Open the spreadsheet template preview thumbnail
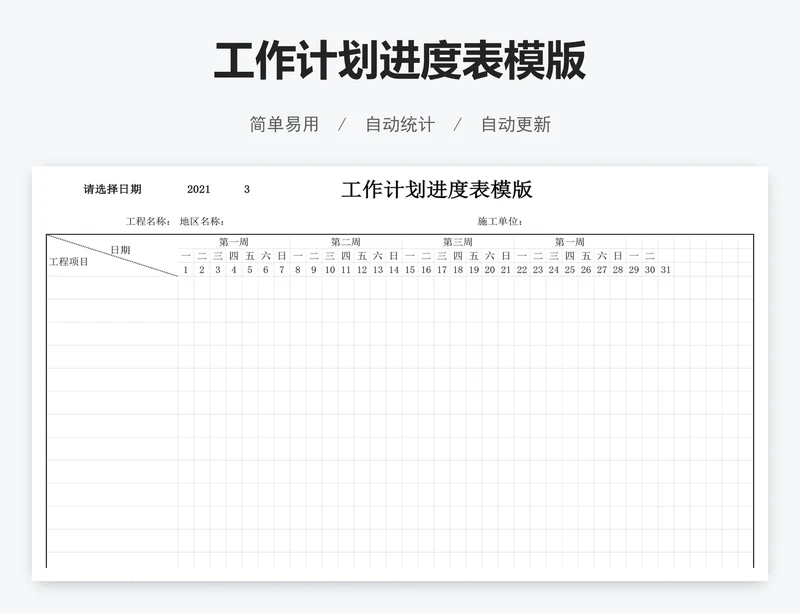This screenshot has height=613, width=800. coord(400,373)
